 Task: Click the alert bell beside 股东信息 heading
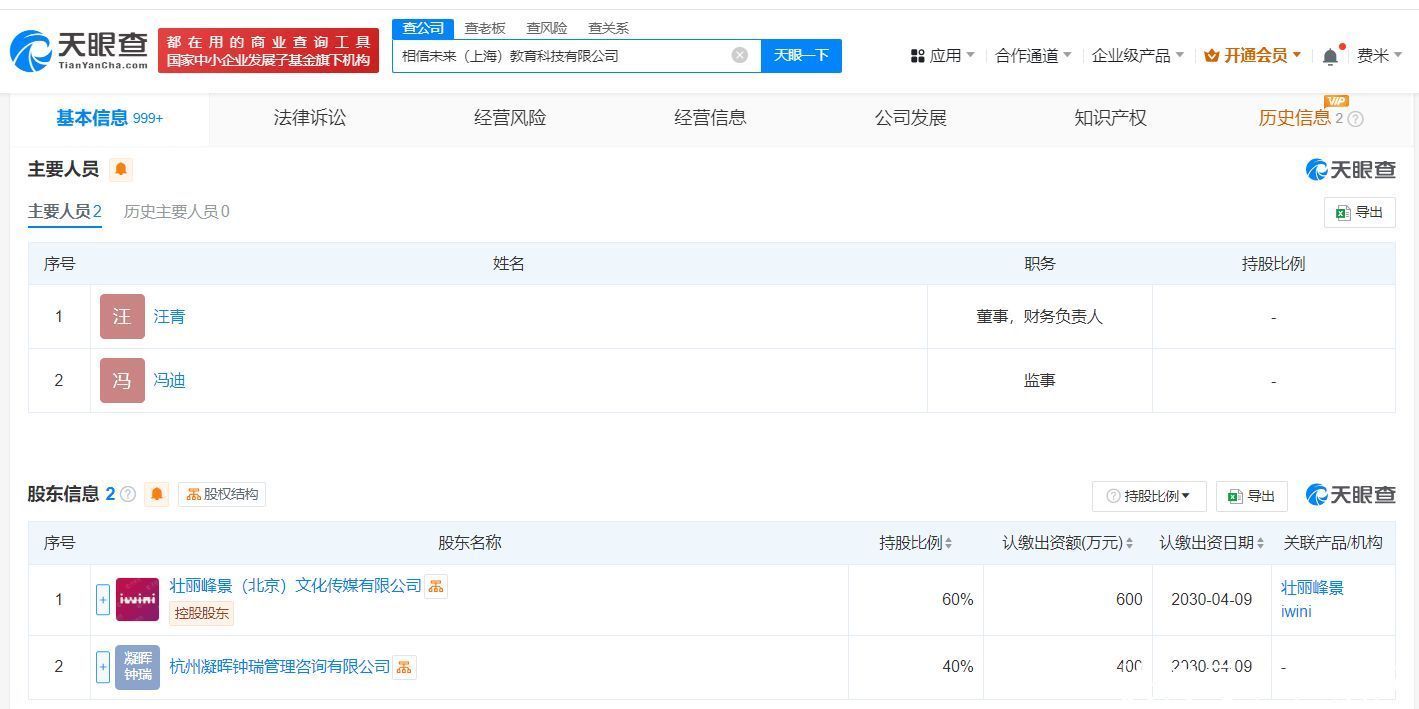[x=156, y=494]
